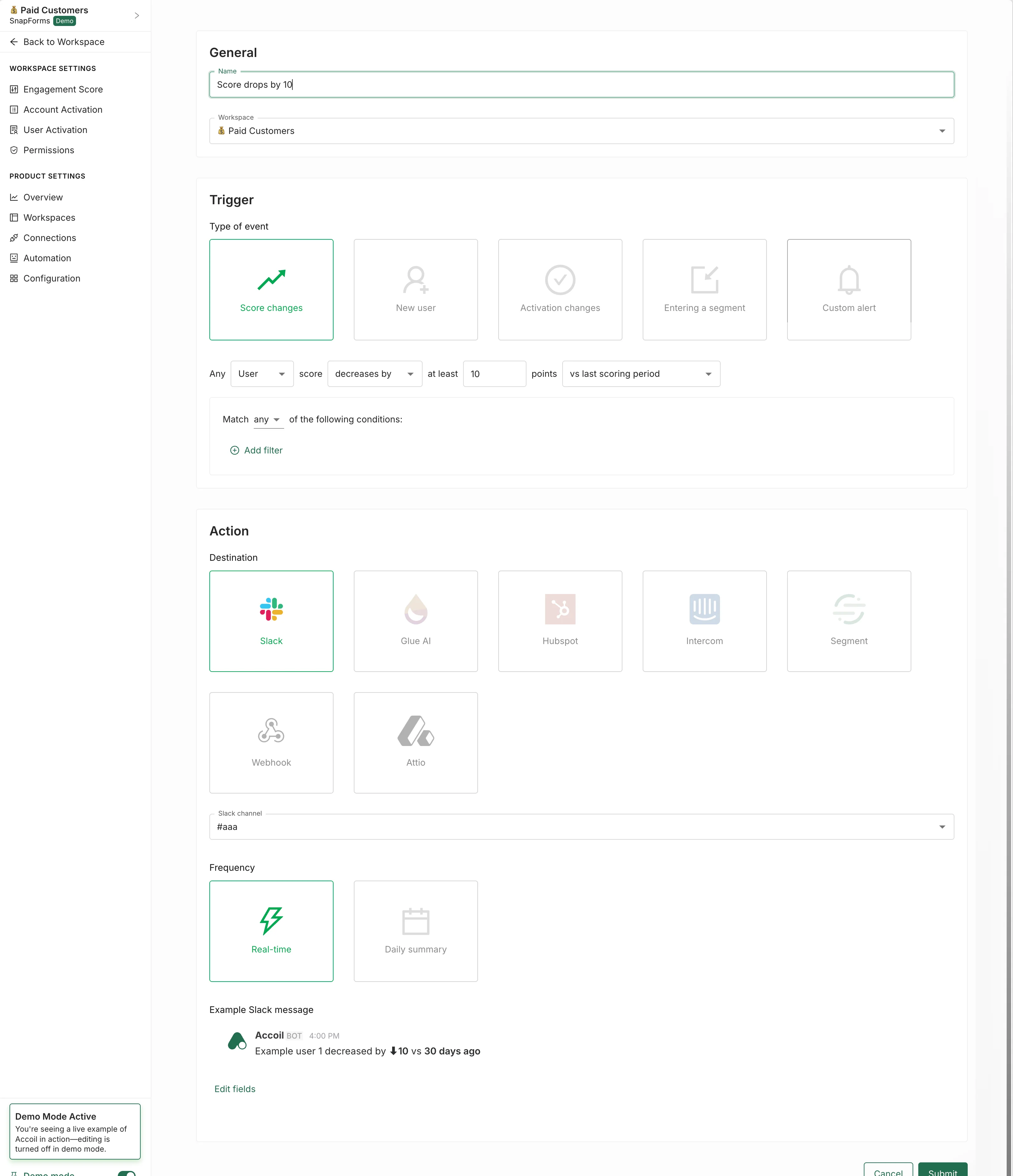Choose Activation changes as the trigger
The width and height of the screenshot is (1013, 1176).
(x=560, y=289)
